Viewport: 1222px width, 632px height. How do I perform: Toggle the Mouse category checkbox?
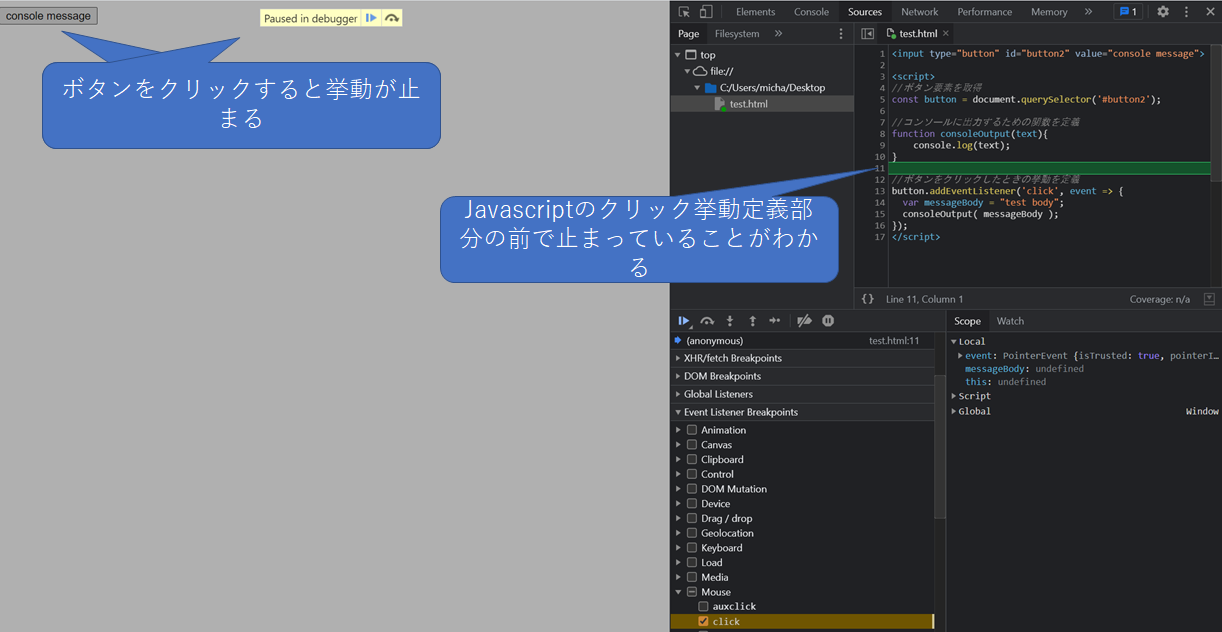tap(692, 592)
